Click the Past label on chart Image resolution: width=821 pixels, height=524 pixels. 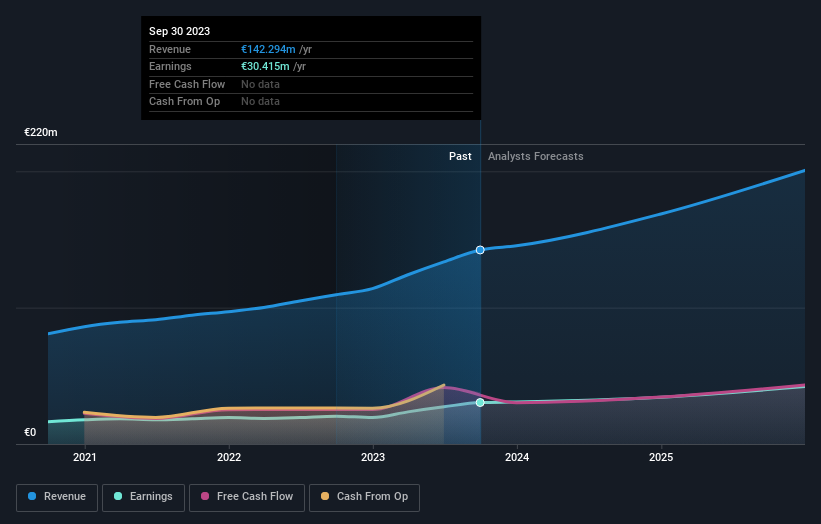(460, 156)
